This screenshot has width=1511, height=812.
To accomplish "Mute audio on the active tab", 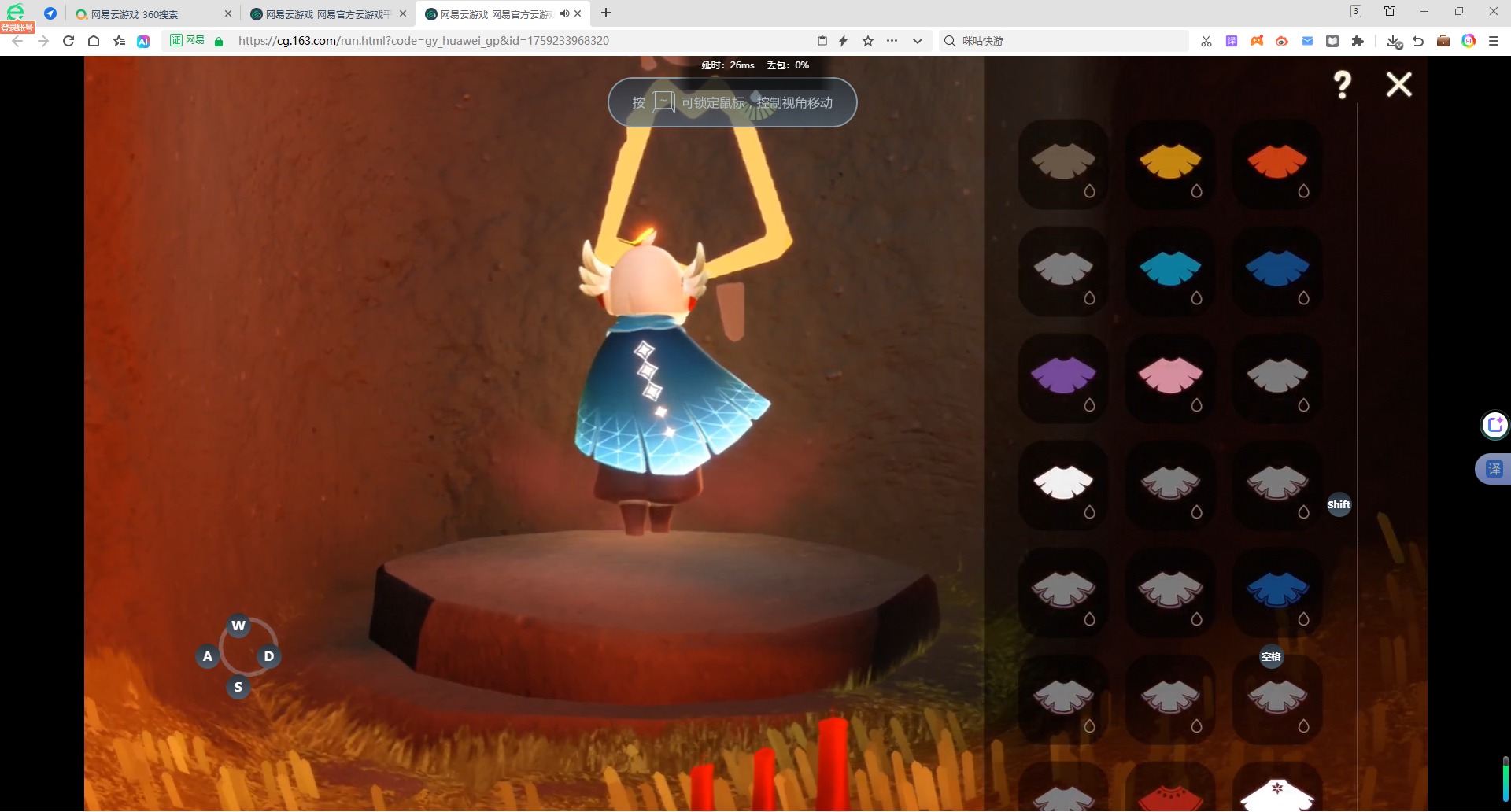I will 564,13.
